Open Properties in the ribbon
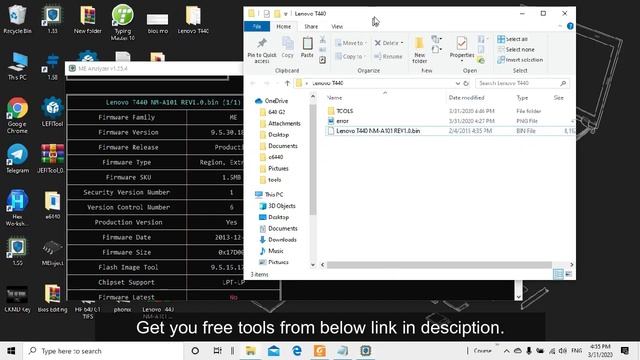 [462, 49]
